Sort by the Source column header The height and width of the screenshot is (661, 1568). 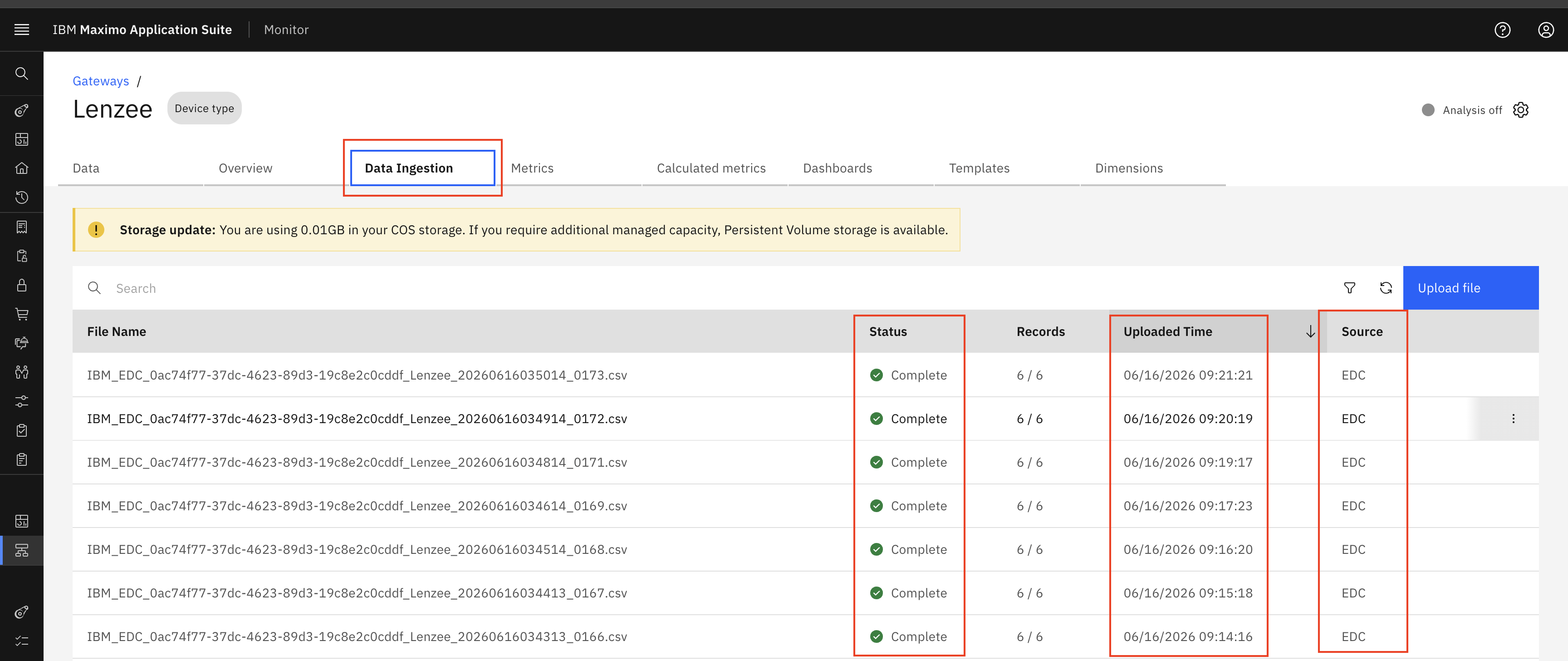1362,331
